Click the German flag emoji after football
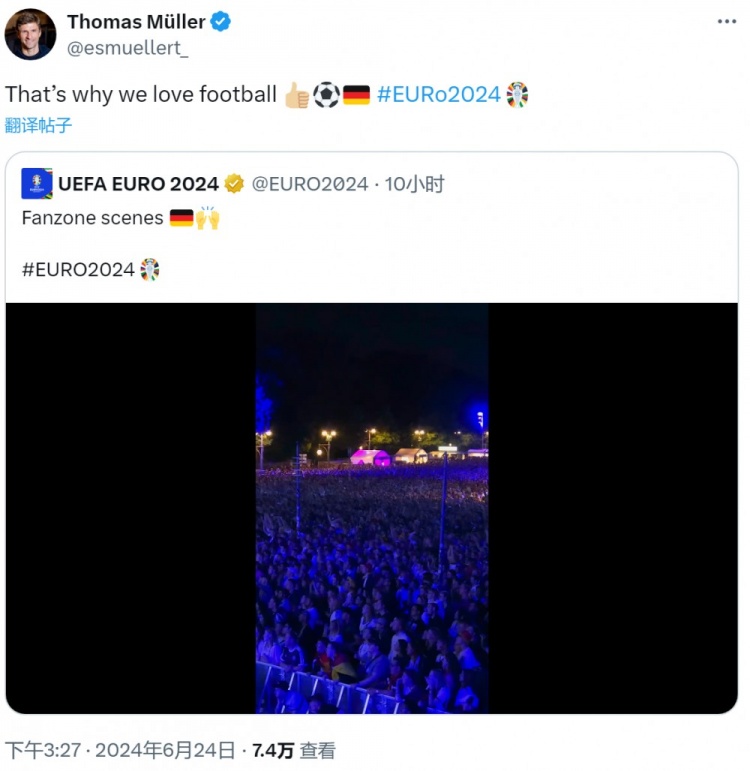 [356, 94]
